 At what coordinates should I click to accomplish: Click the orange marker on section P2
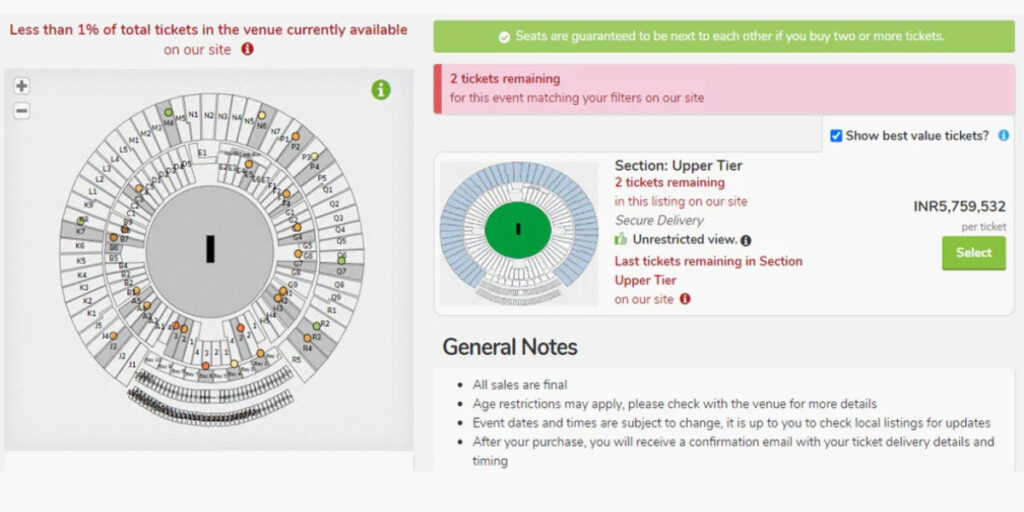295,136
